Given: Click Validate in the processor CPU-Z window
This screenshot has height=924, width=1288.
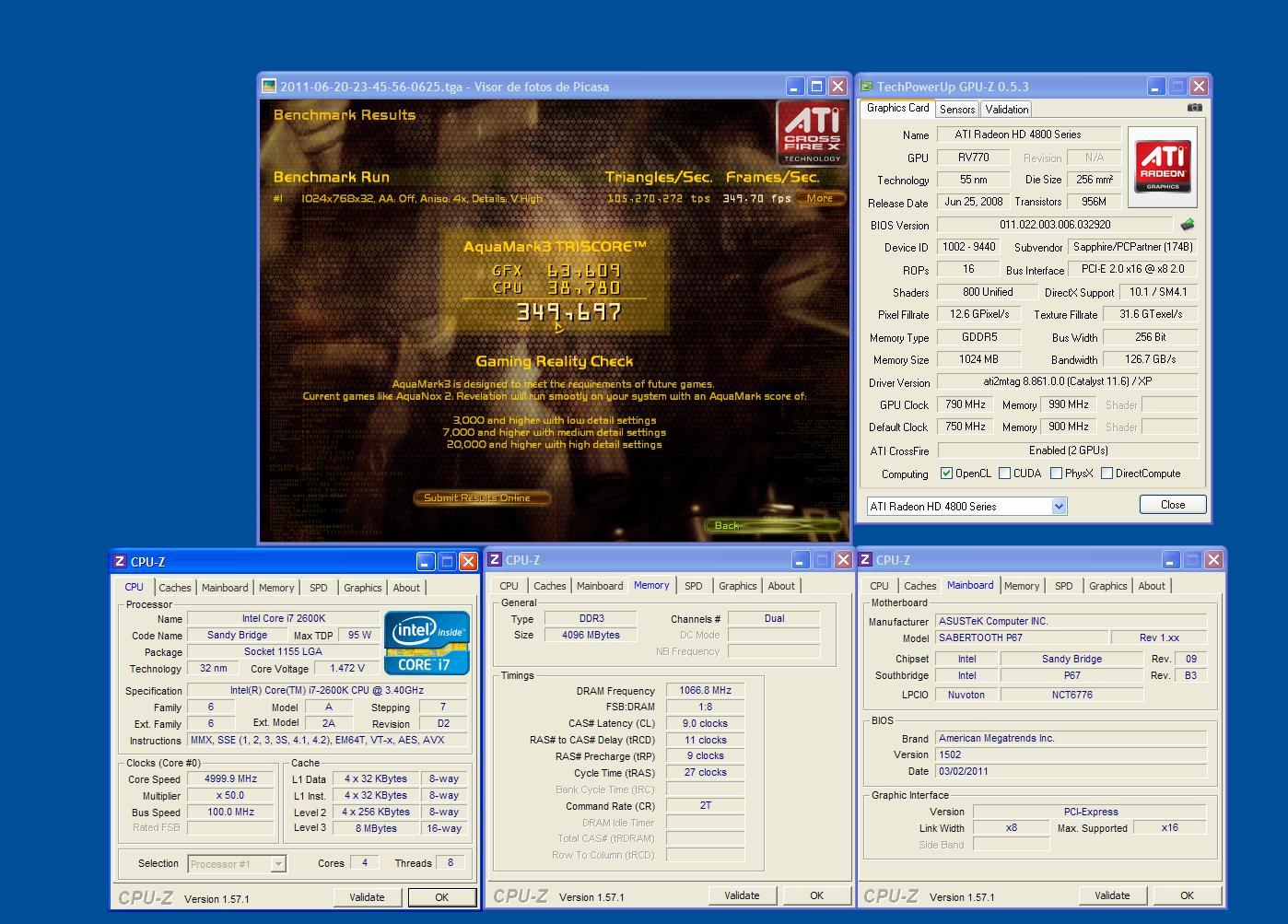Looking at the screenshot, I should point(367,896).
